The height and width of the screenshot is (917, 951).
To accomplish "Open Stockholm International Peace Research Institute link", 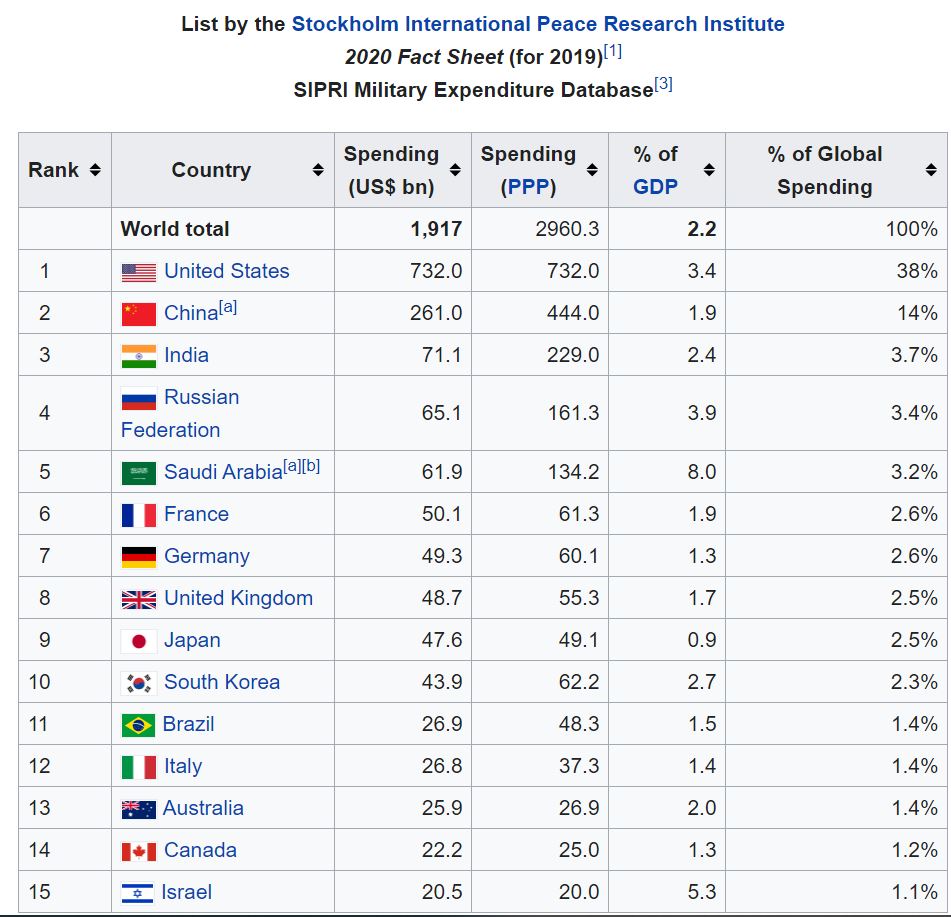I will click(538, 24).
